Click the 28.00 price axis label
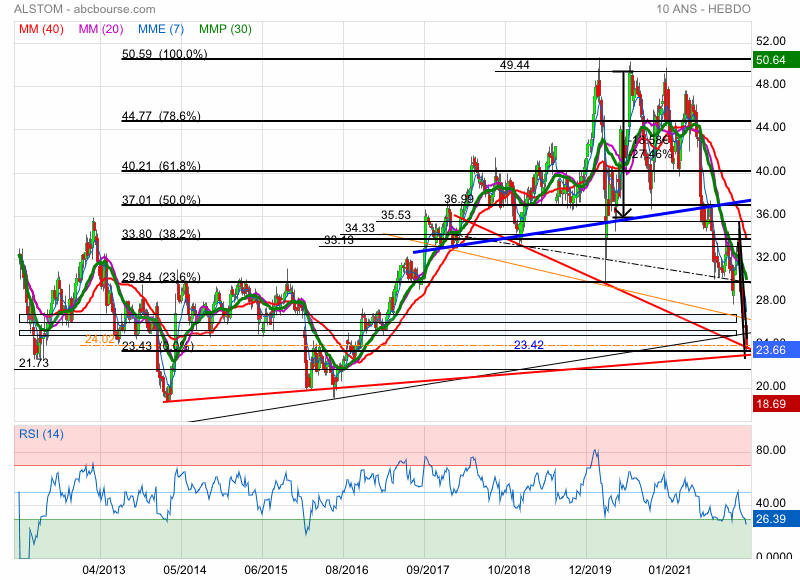The image size is (800, 580). pos(770,299)
